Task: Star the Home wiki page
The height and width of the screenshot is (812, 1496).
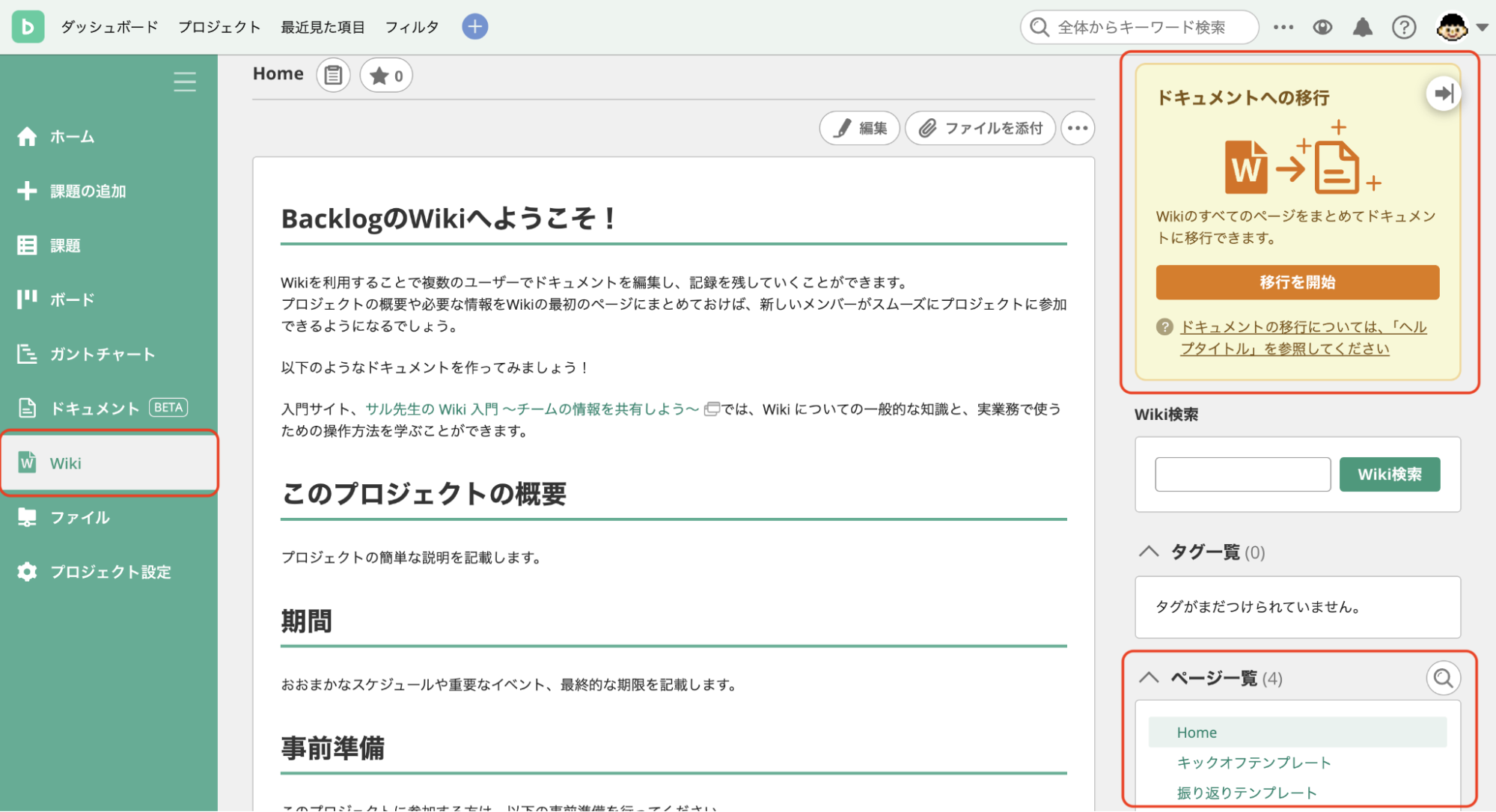Action: coord(381,75)
